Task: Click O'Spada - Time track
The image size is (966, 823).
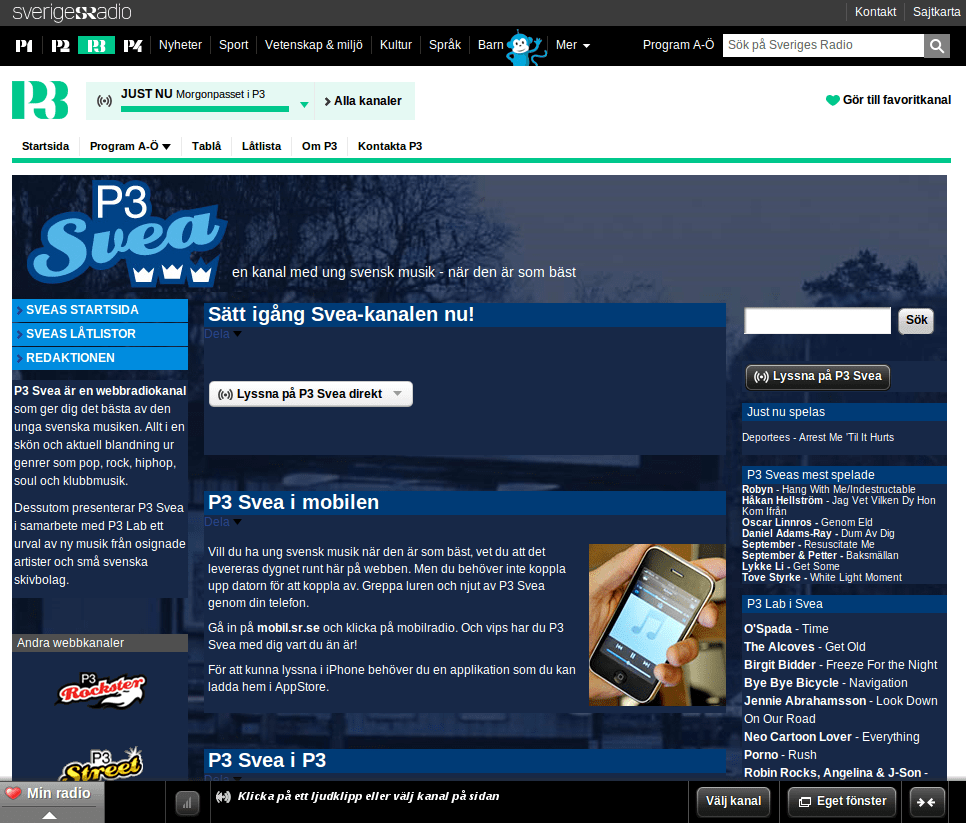Action: pyautogui.click(x=786, y=629)
